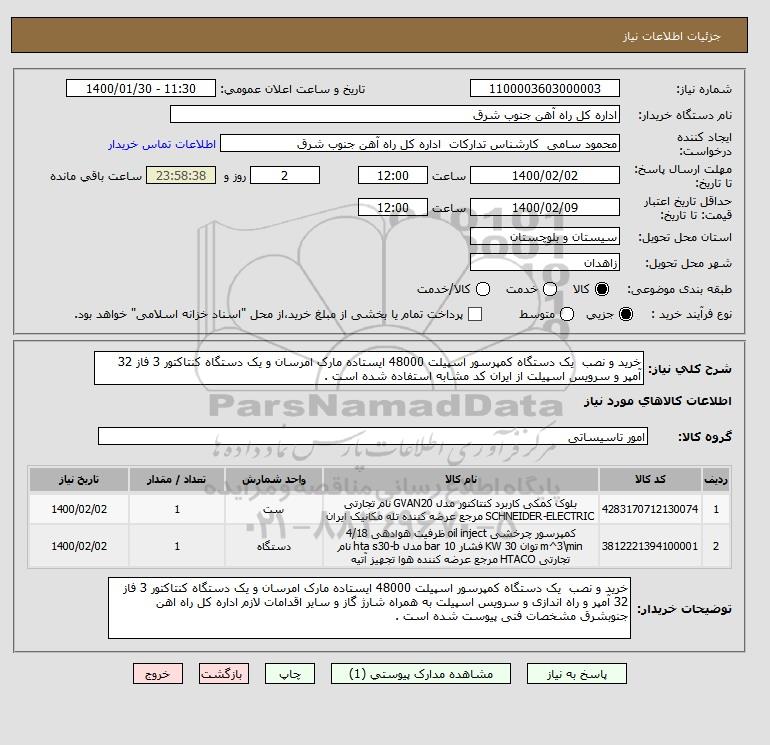
Task: Click the ردیف column header
Action: pyautogui.click(x=715, y=479)
